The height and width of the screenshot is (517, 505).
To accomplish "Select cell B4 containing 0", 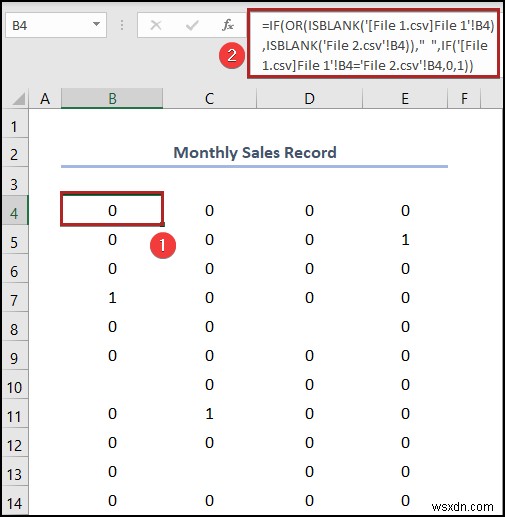I will coord(112,210).
